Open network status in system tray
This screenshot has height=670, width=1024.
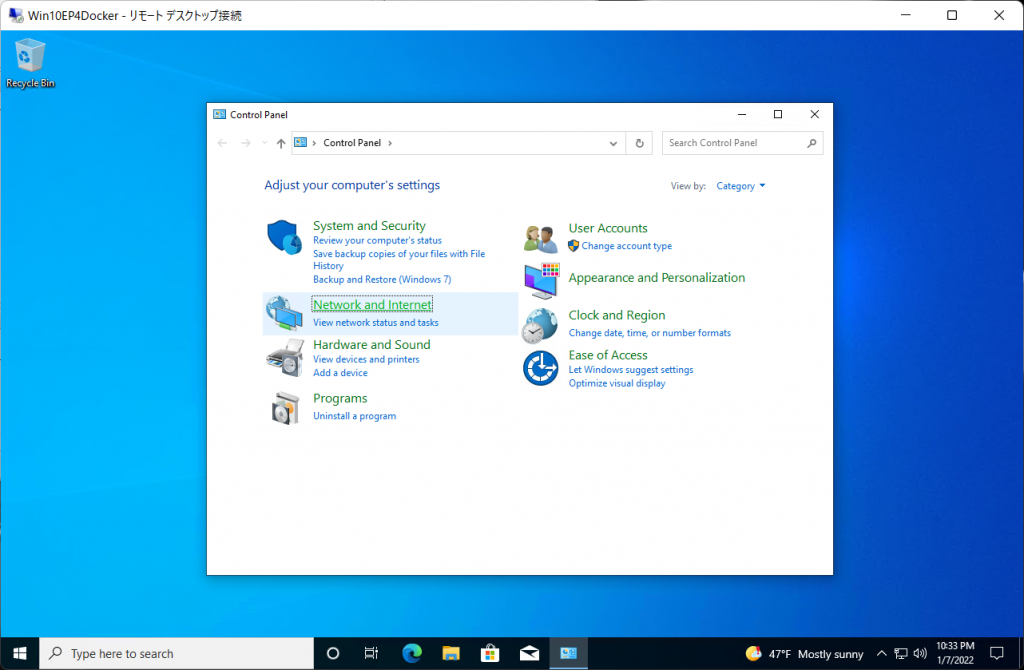[x=901, y=653]
